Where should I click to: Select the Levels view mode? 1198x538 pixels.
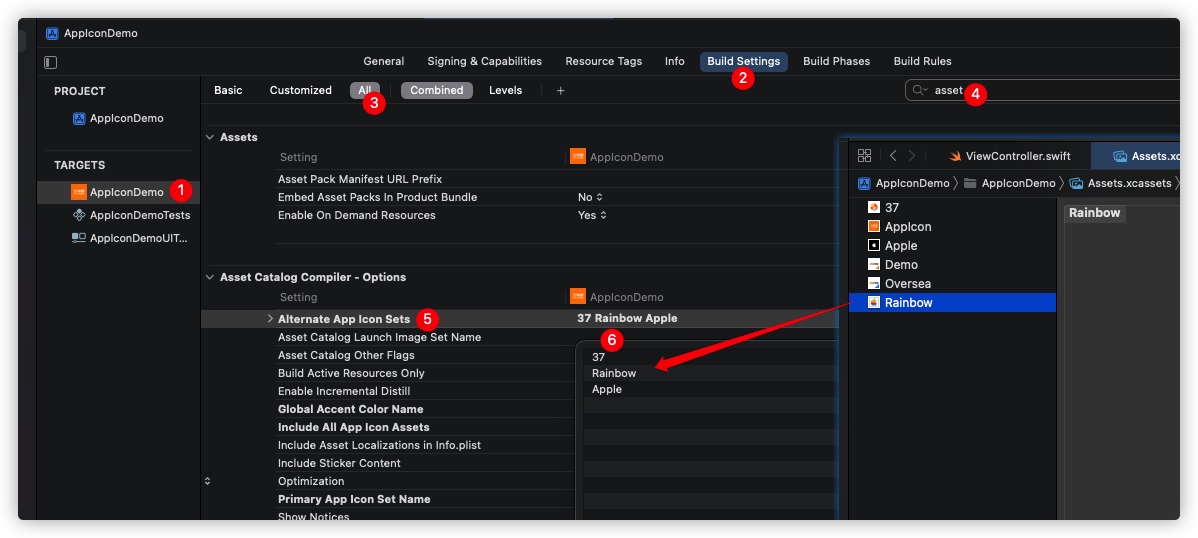[506, 90]
